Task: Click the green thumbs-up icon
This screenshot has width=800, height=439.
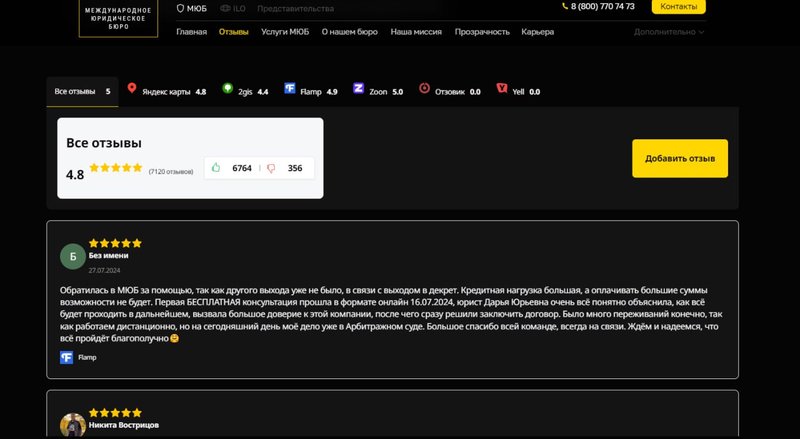Action: click(x=216, y=167)
